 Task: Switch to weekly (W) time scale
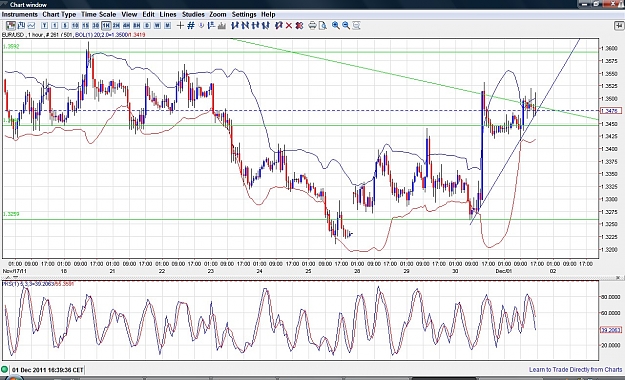(157, 26)
